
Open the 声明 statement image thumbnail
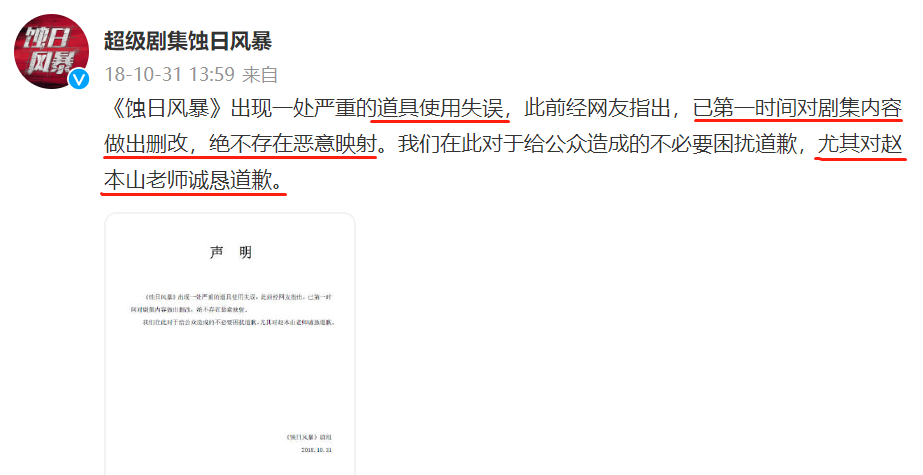230,344
